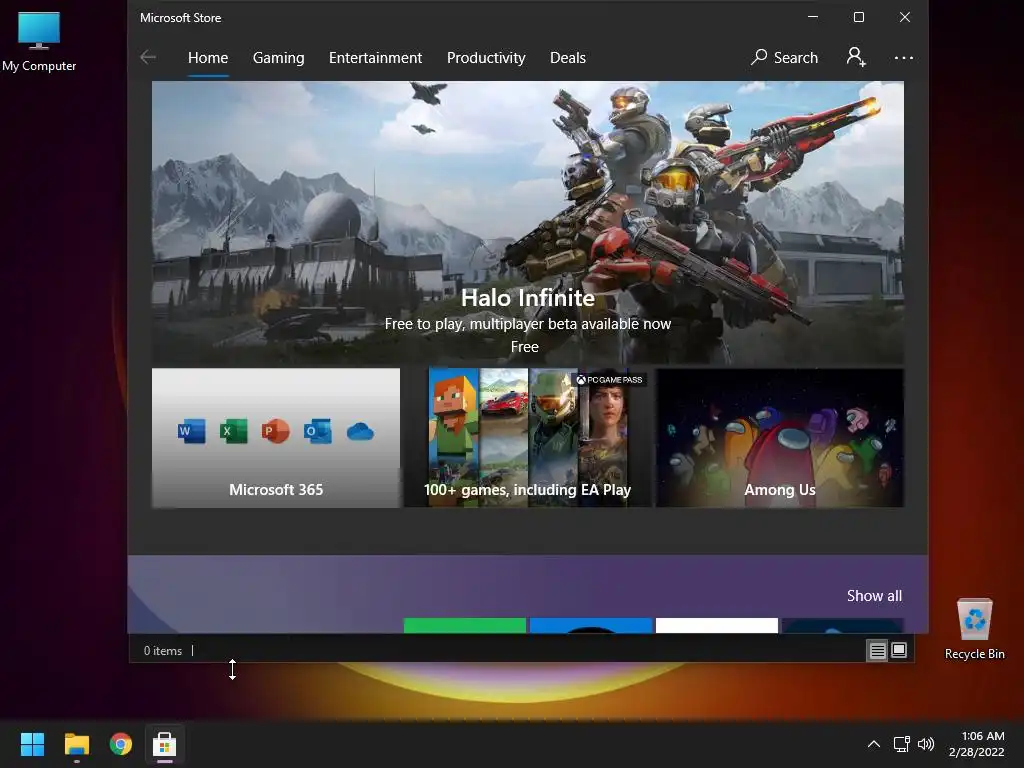
Task: Click the Show all link
Action: point(874,596)
